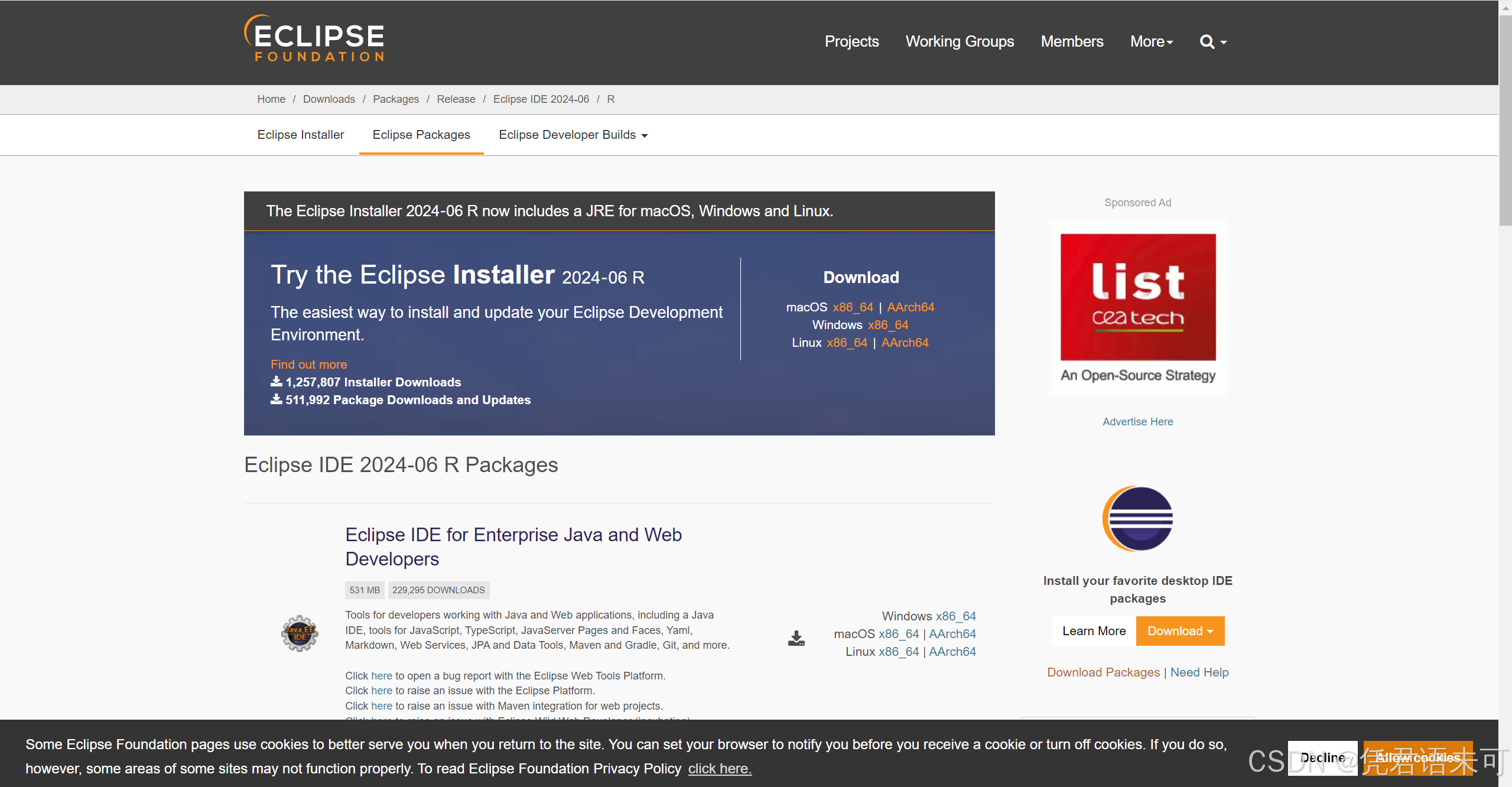Download installer for macOS x86_64
The width and height of the screenshot is (1512, 787).
(x=853, y=307)
